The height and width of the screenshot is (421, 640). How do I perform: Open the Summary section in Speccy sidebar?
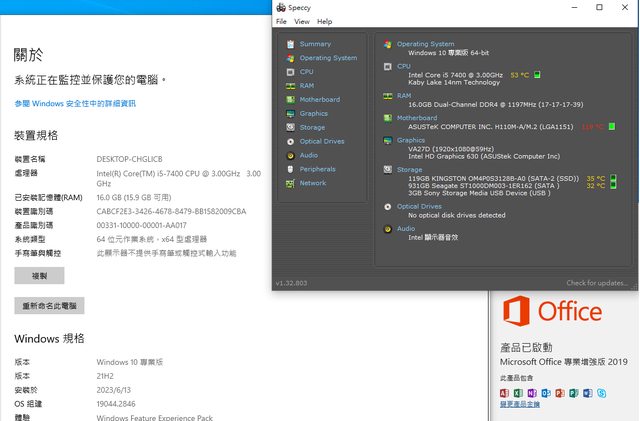point(315,44)
